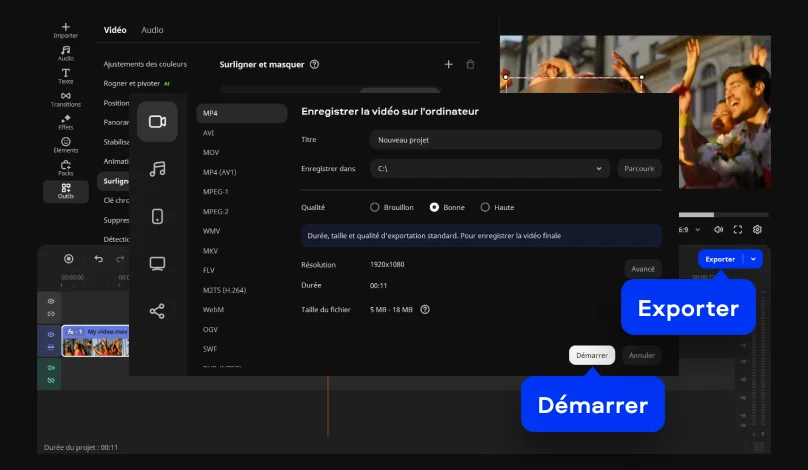The image size is (808, 470).
Task: Open the Importer panel in the sidebar
Action: coord(65,30)
